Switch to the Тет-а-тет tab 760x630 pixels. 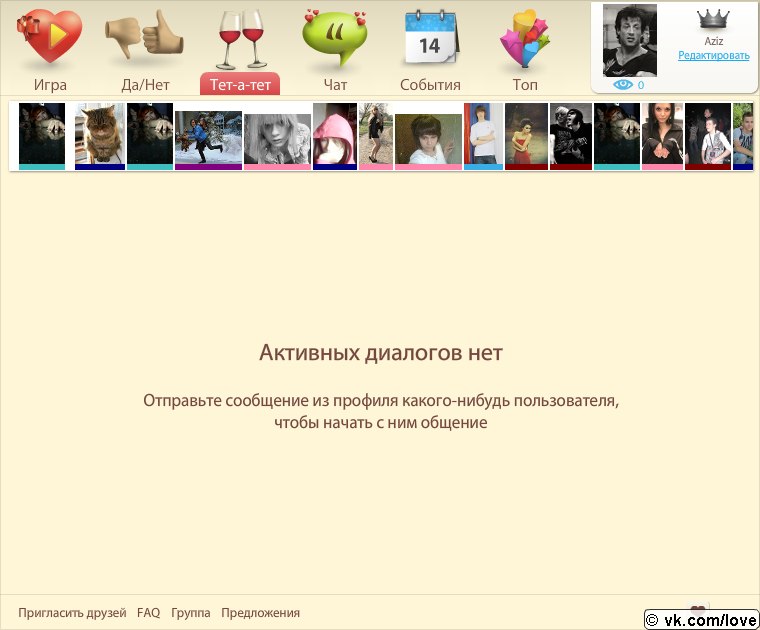point(240,85)
